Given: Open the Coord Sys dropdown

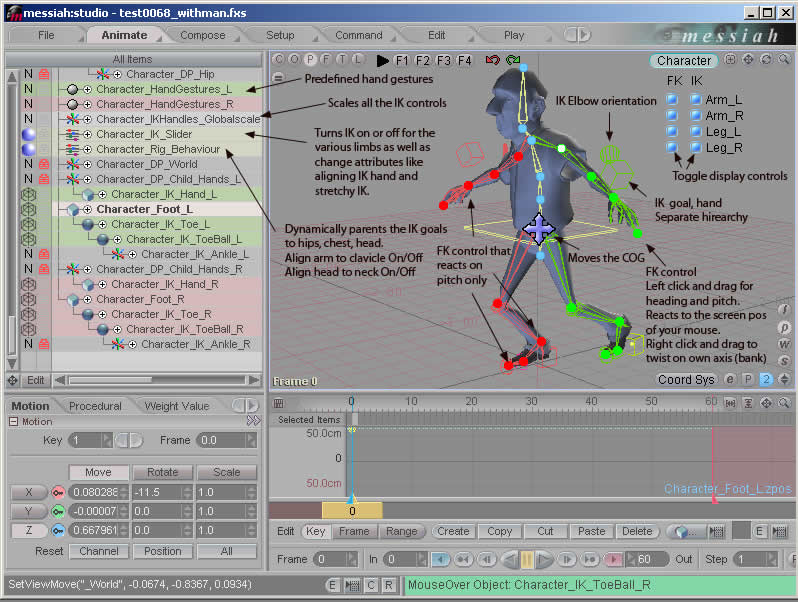Looking at the screenshot, I should (x=686, y=380).
